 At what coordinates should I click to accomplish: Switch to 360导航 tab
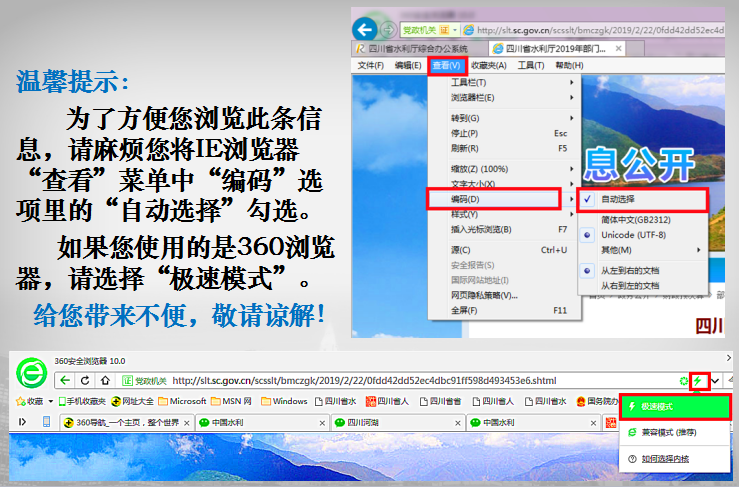point(126,422)
